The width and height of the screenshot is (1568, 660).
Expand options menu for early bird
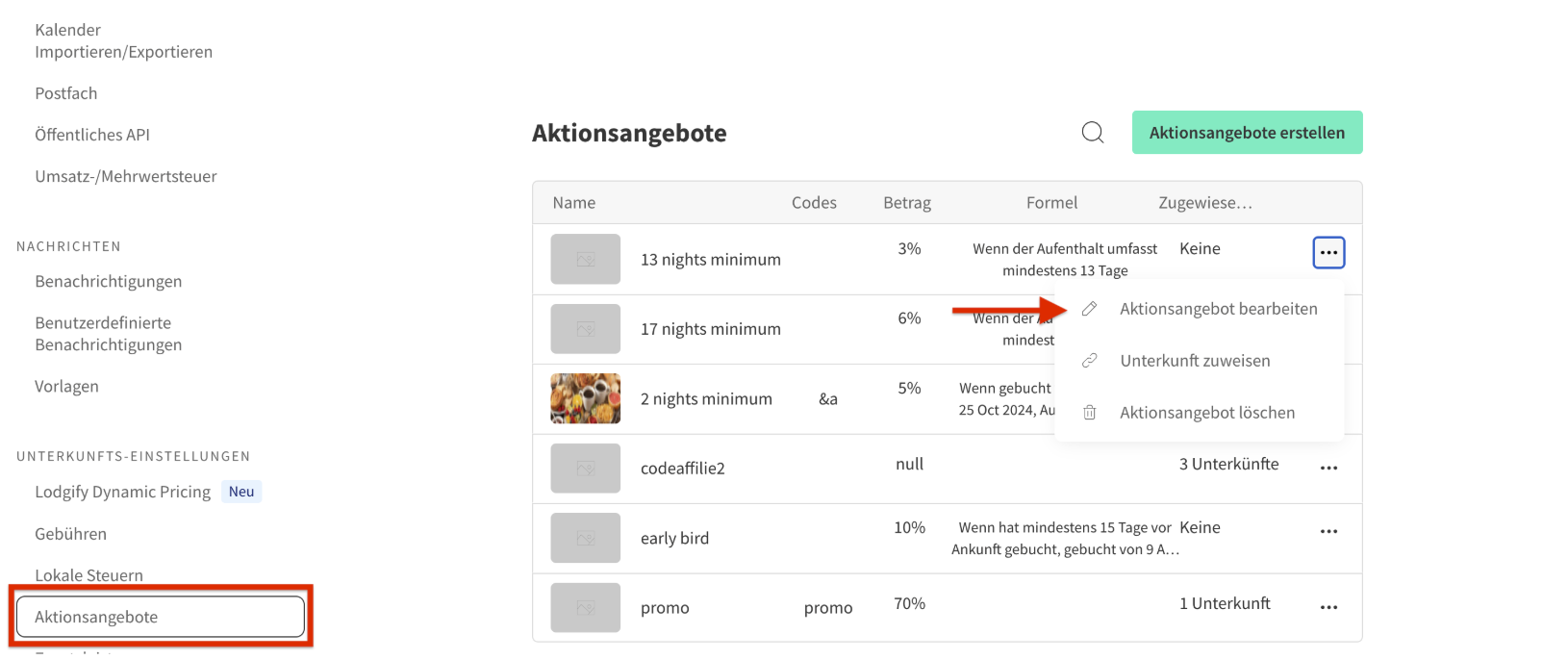click(x=1328, y=532)
